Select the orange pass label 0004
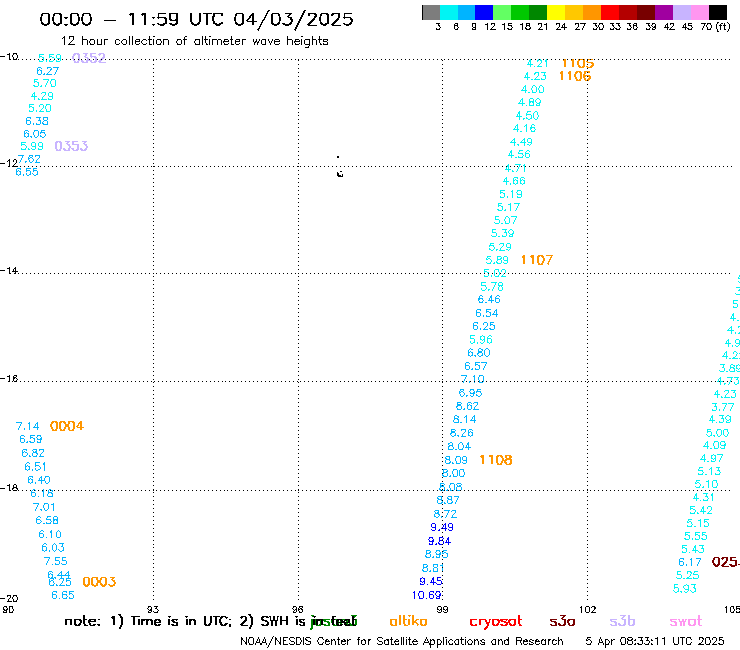The width and height of the screenshot is (740, 650). [67, 426]
